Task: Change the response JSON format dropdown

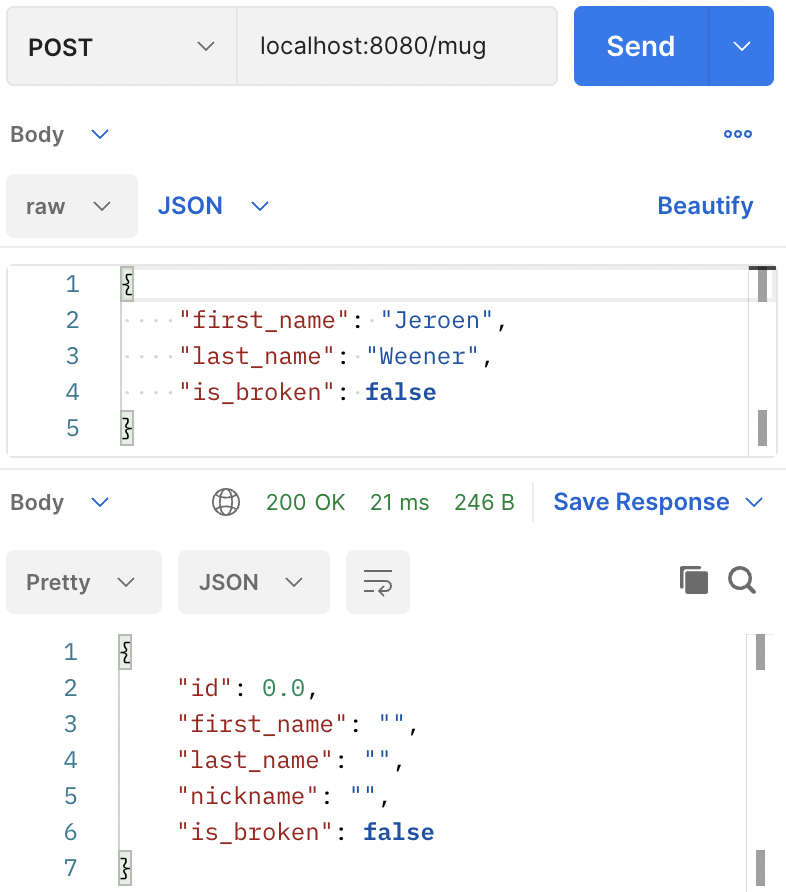Action: coord(254,582)
